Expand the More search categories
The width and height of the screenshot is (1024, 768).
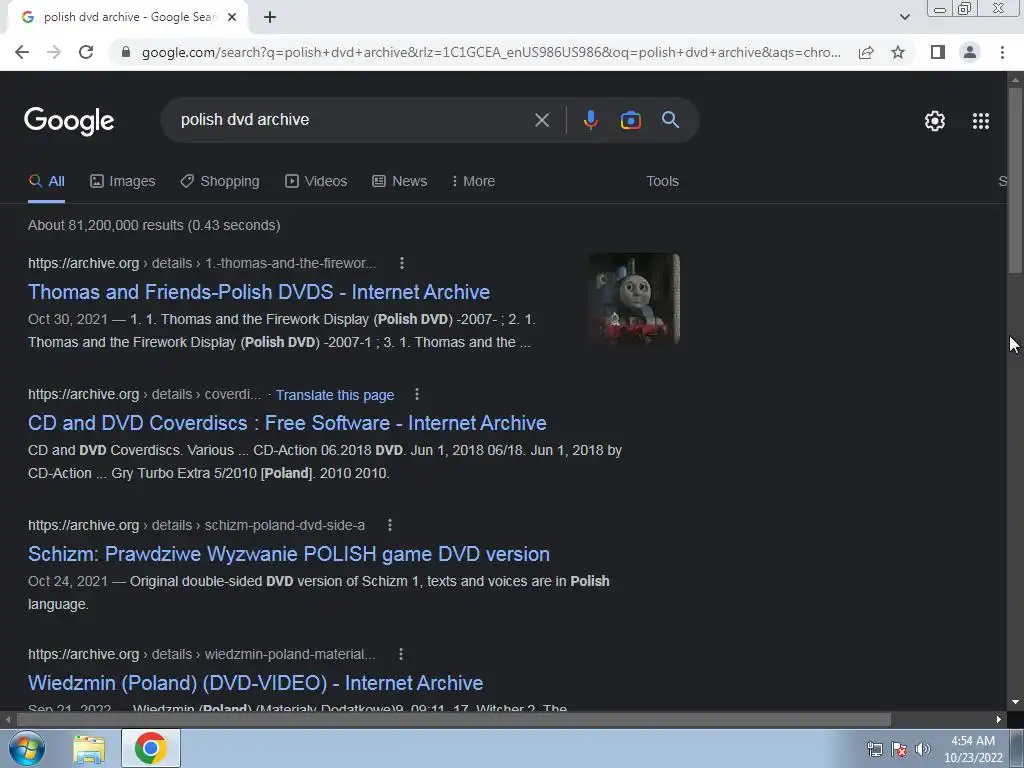pyautogui.click(x=473, y=181)
